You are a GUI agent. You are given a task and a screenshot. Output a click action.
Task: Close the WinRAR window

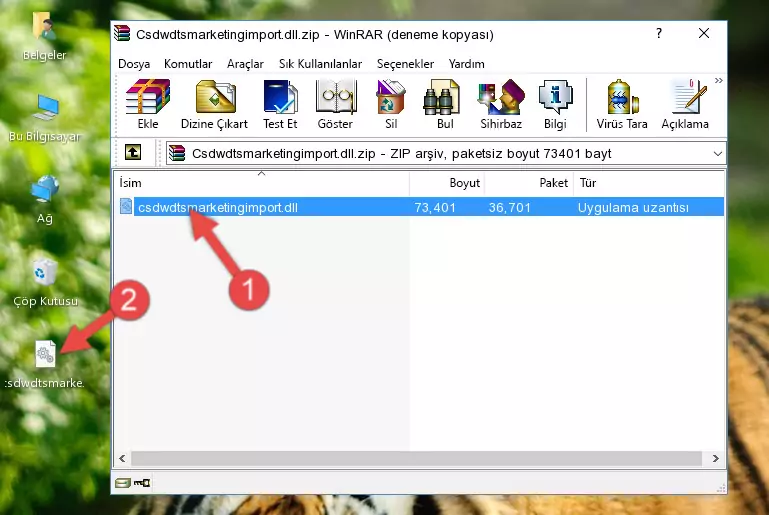click(x=704, y=33)
